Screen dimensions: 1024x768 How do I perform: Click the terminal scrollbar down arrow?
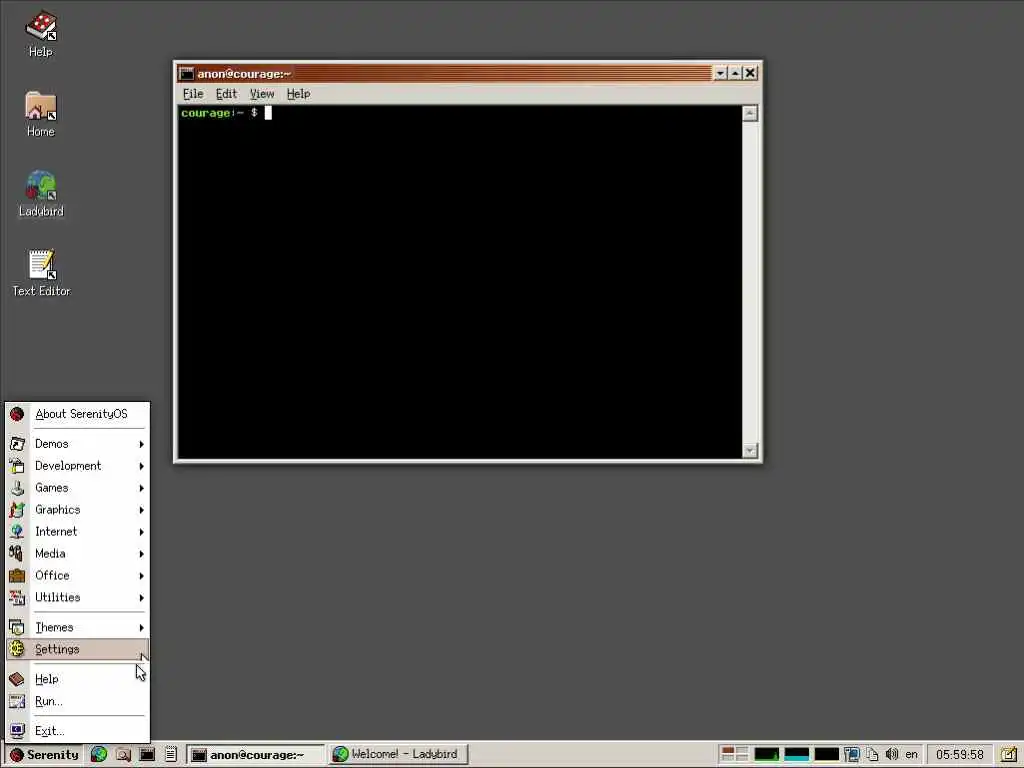coord(750,451)
